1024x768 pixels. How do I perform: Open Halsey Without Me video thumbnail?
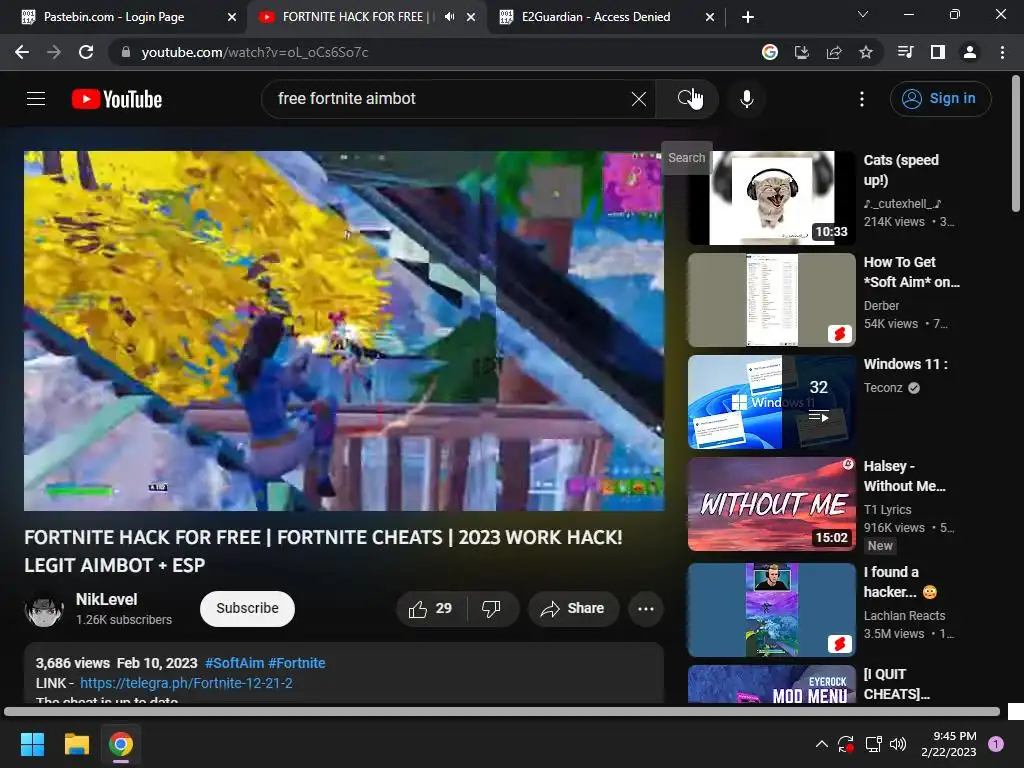point(771,504)
